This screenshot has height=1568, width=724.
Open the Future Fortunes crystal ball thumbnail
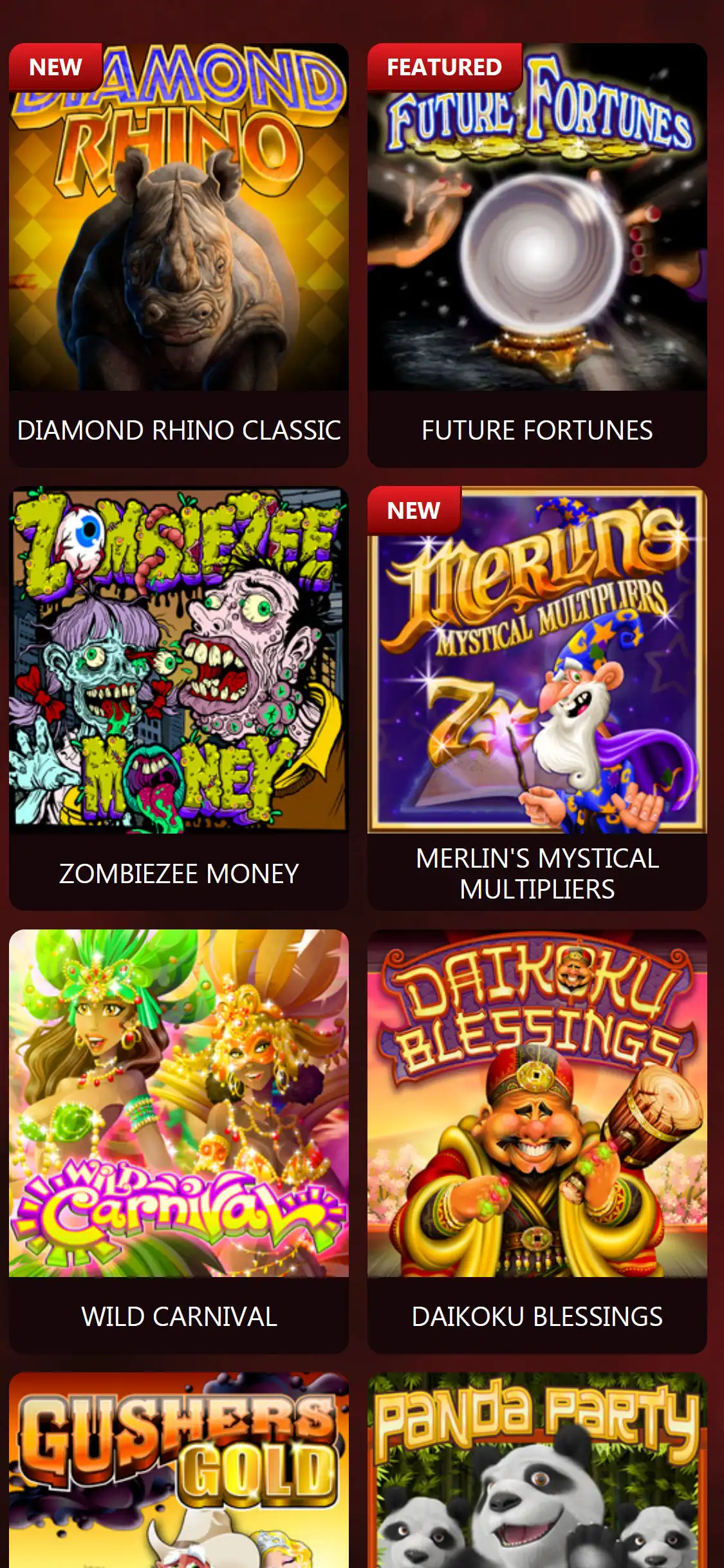coord(537,217)
